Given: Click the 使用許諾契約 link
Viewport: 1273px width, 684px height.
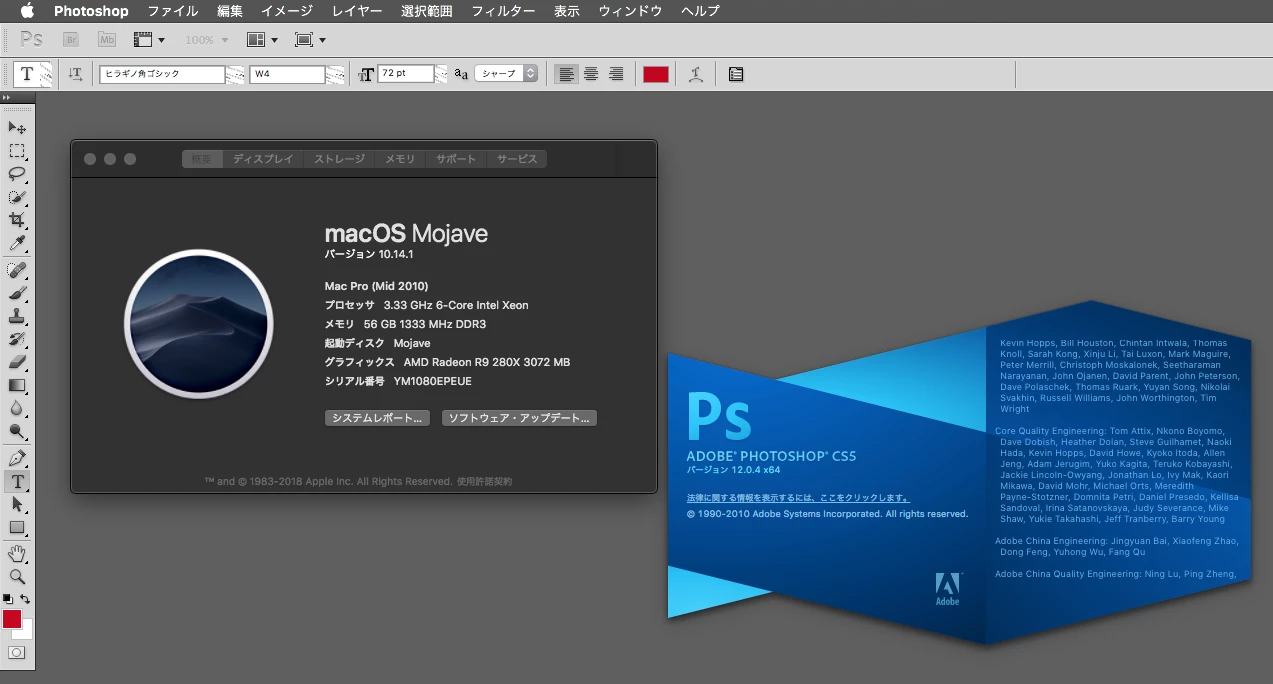Looking at the screenshot, I should point(485,481).
